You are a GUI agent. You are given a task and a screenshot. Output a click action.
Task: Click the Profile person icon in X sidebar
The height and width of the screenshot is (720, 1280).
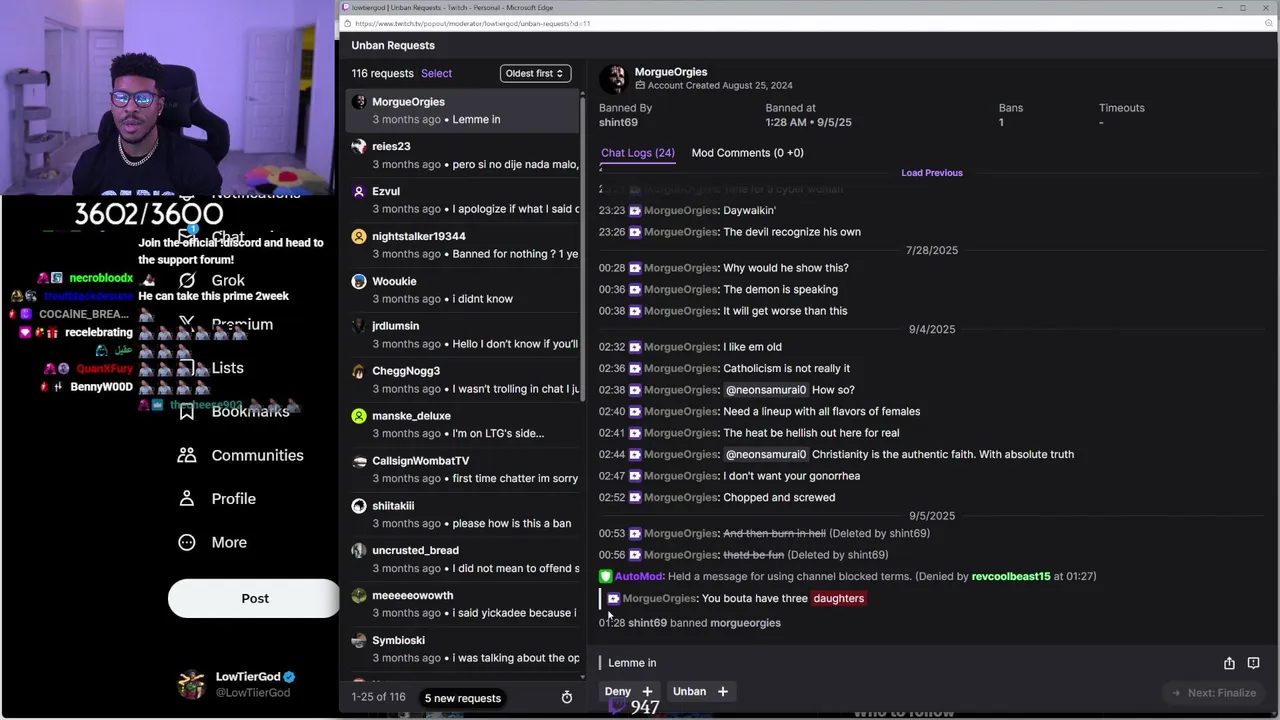pyautogui.click(x=187, y=498)
